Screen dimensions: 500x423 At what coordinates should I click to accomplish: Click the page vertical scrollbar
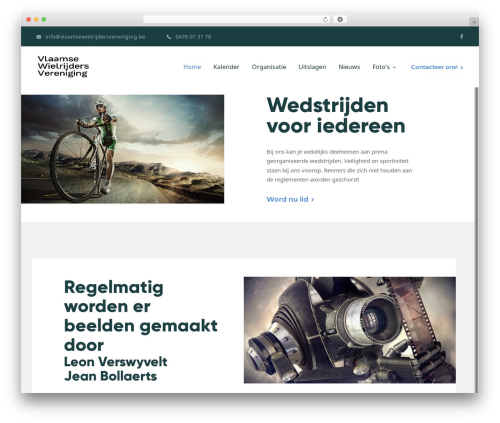[x=476, y=240]
